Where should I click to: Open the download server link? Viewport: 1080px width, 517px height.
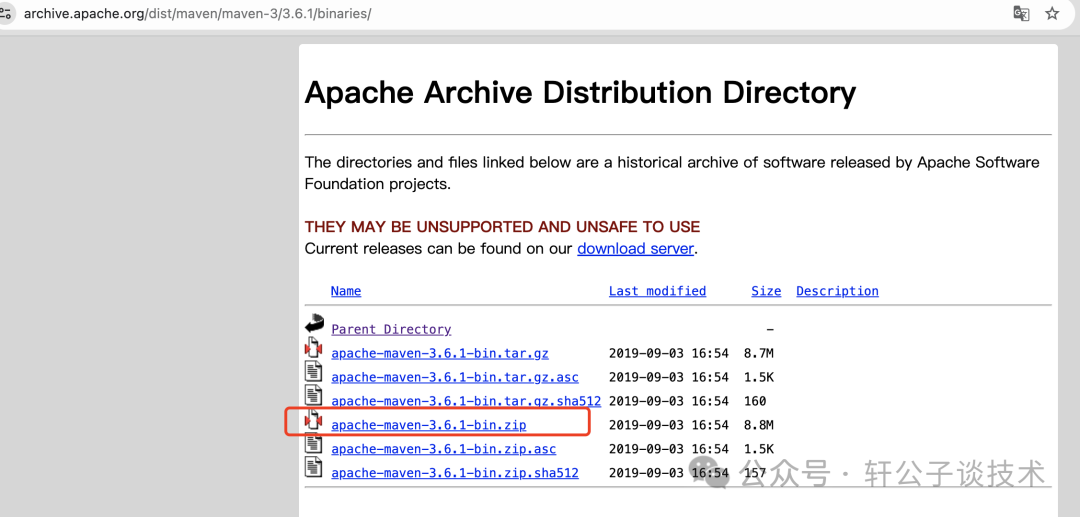(x=635, y=249)
